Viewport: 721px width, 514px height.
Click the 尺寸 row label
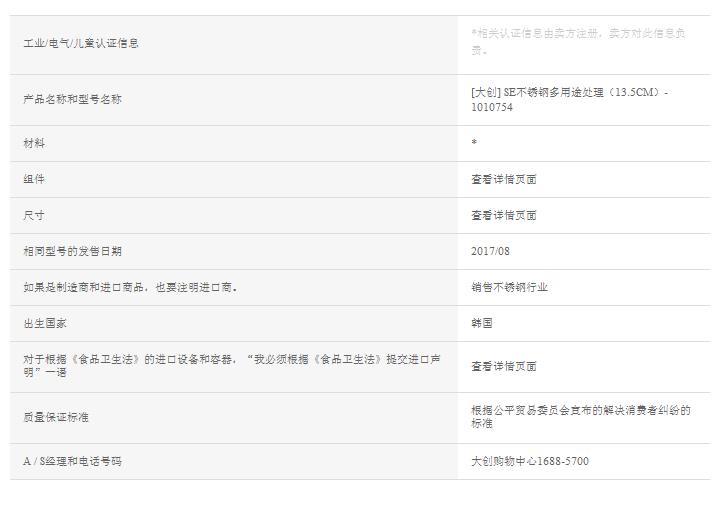pyautogui.click(x=34, y=215)
